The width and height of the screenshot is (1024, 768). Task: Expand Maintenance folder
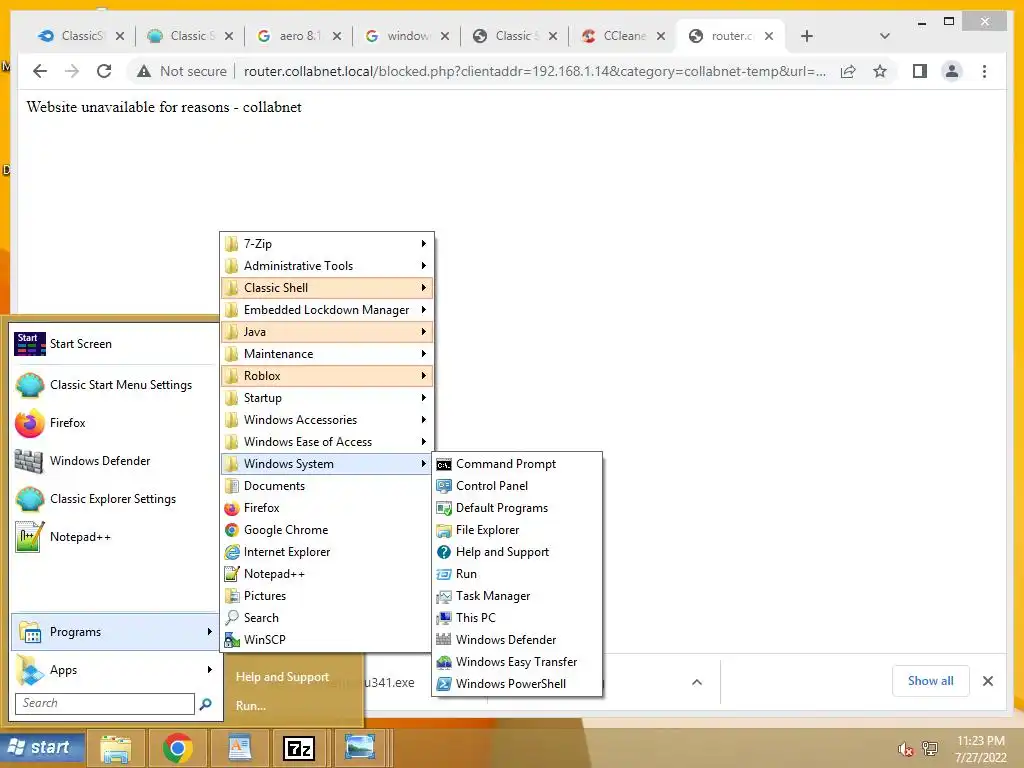tap(327, 354)
